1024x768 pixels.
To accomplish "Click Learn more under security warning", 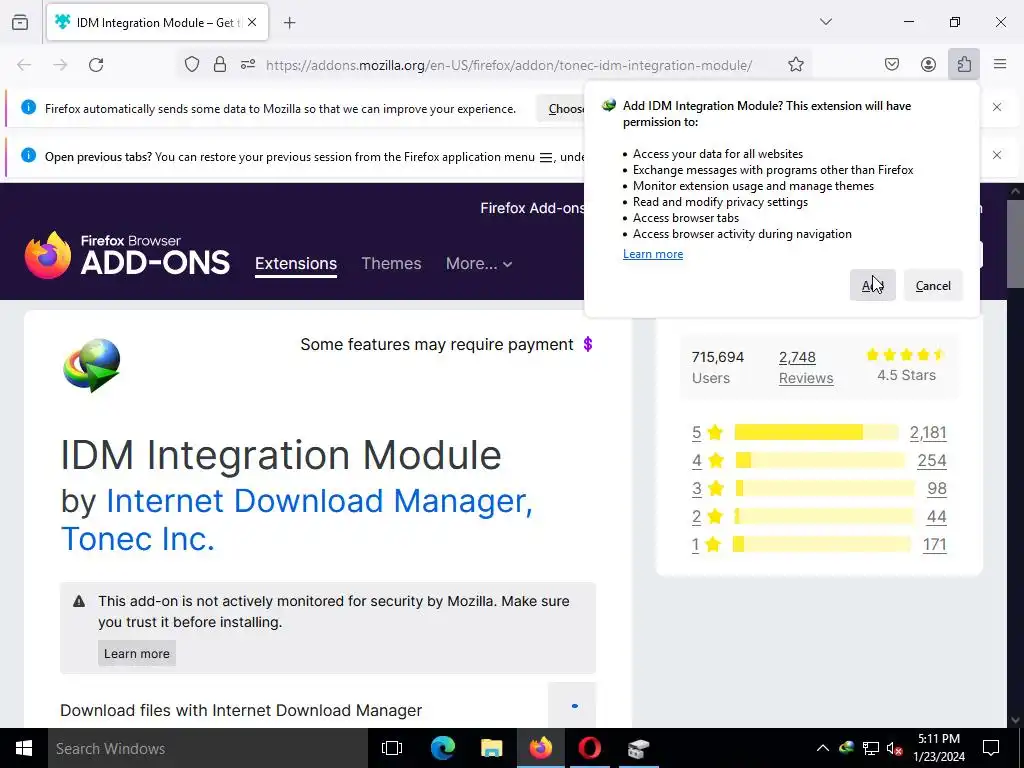I will click(x=136, y=654).
